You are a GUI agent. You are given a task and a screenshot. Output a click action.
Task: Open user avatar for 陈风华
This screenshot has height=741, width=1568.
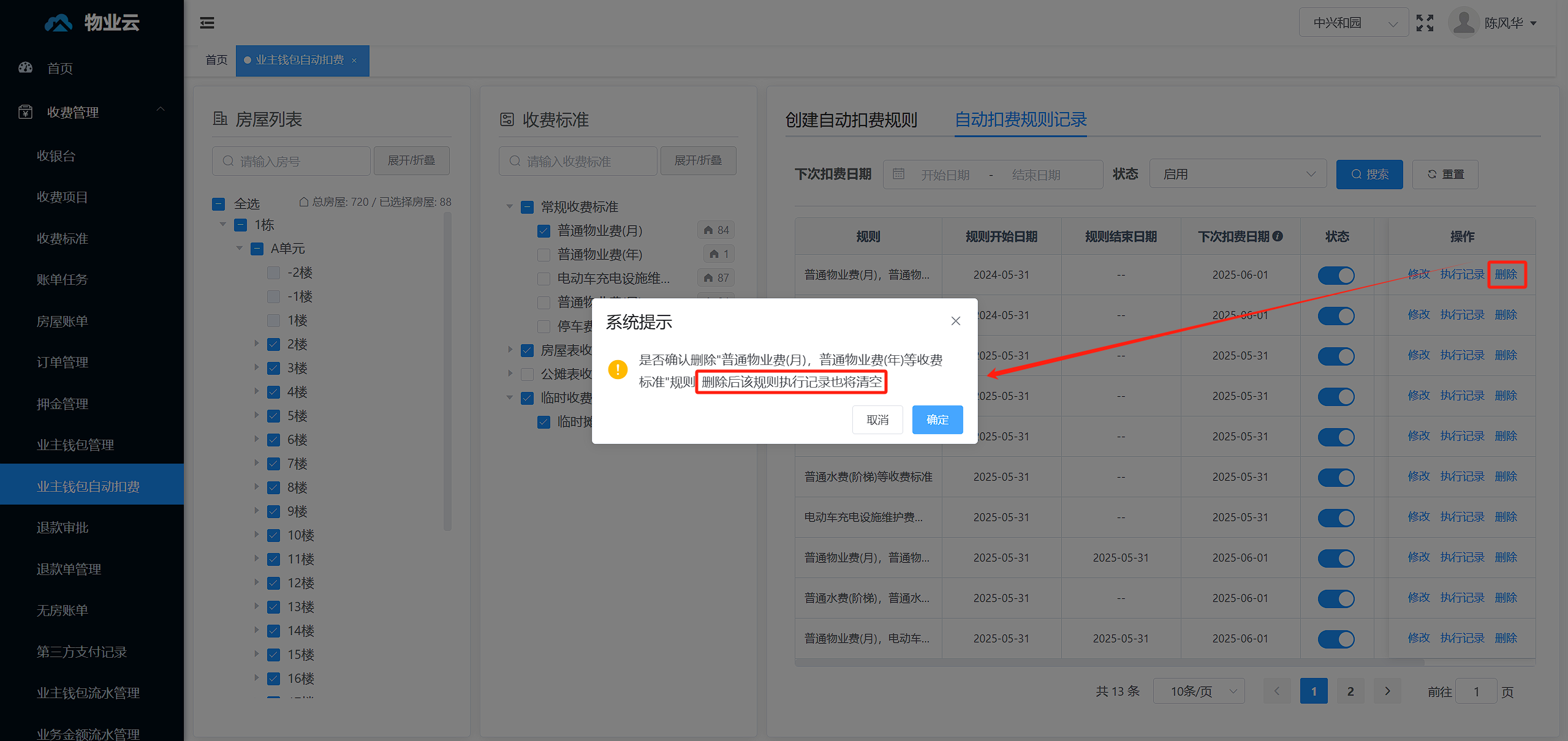click(x=1464, y=23)
